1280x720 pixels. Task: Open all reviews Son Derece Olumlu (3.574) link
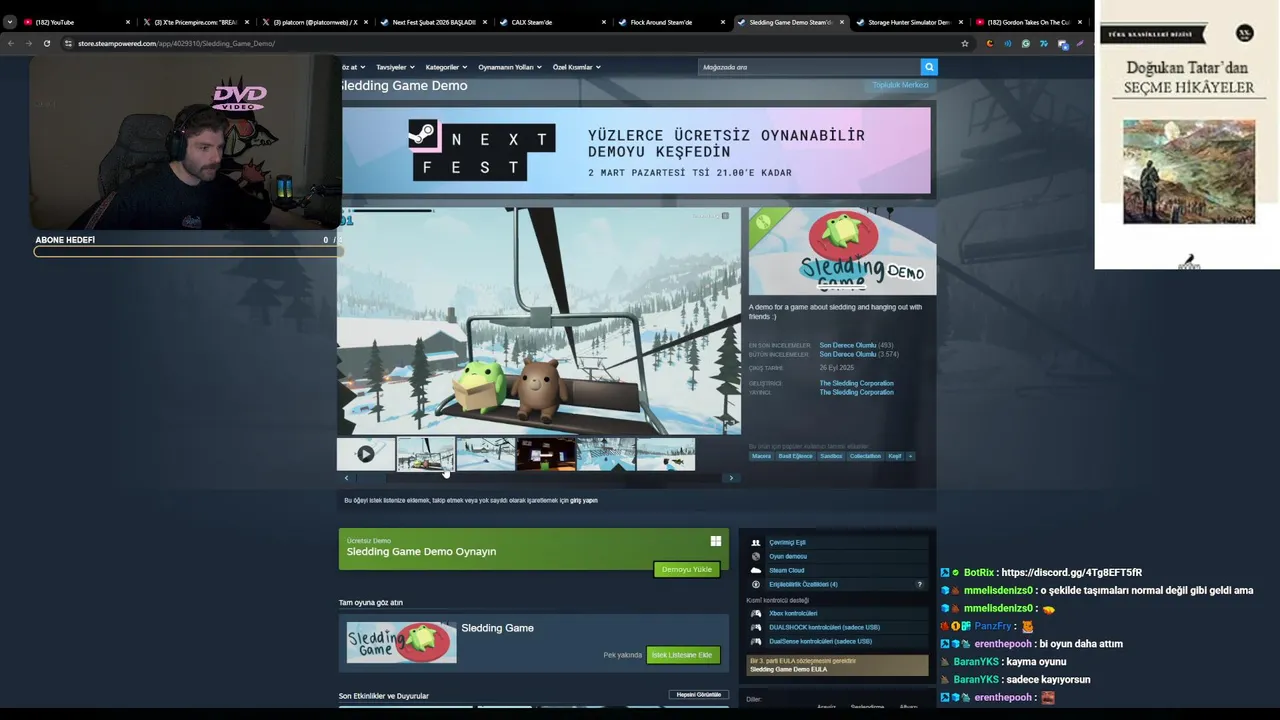[x=859, y=354]
